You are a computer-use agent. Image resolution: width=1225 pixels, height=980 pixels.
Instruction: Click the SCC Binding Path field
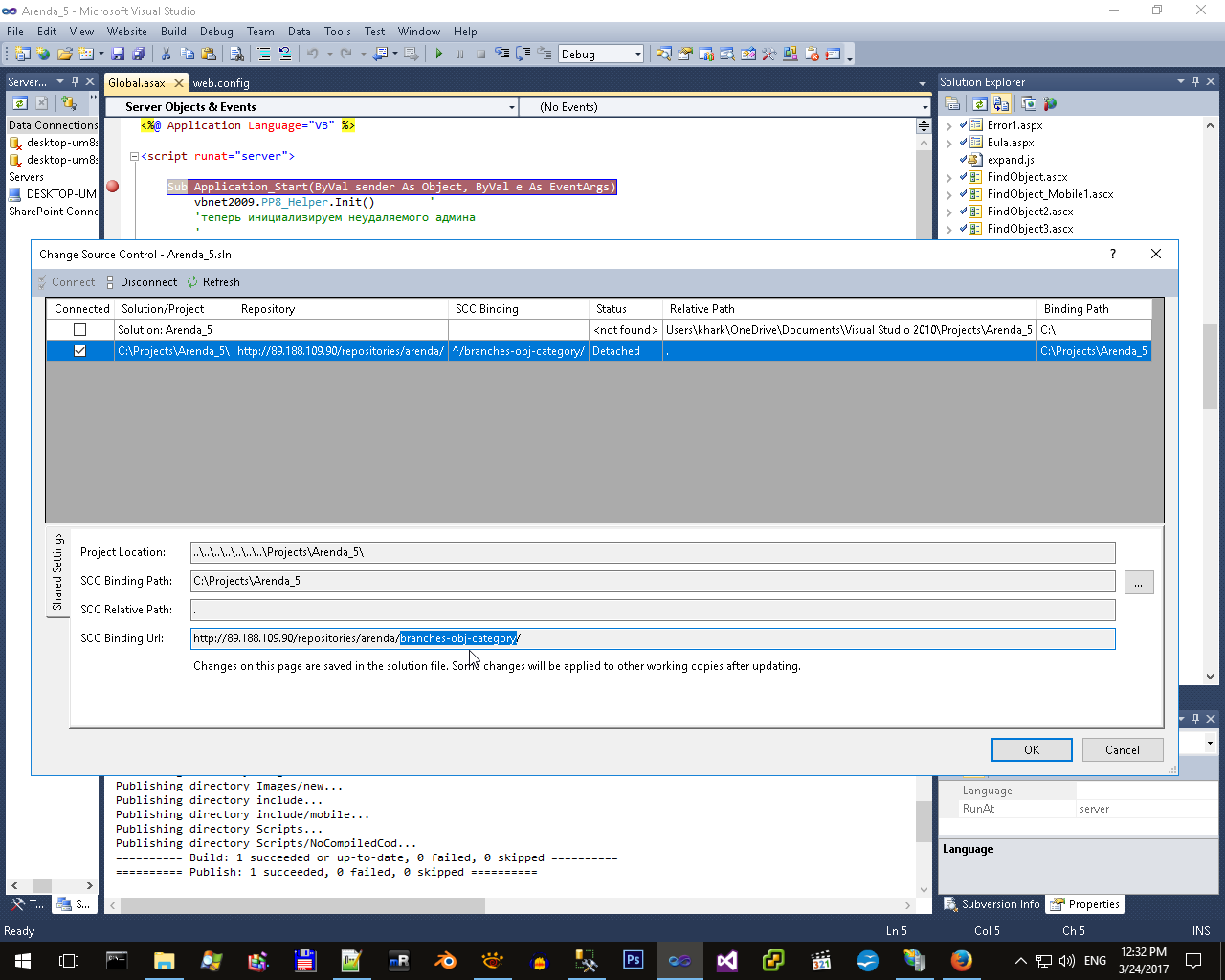pyautogui.click(x=653, y=581)
